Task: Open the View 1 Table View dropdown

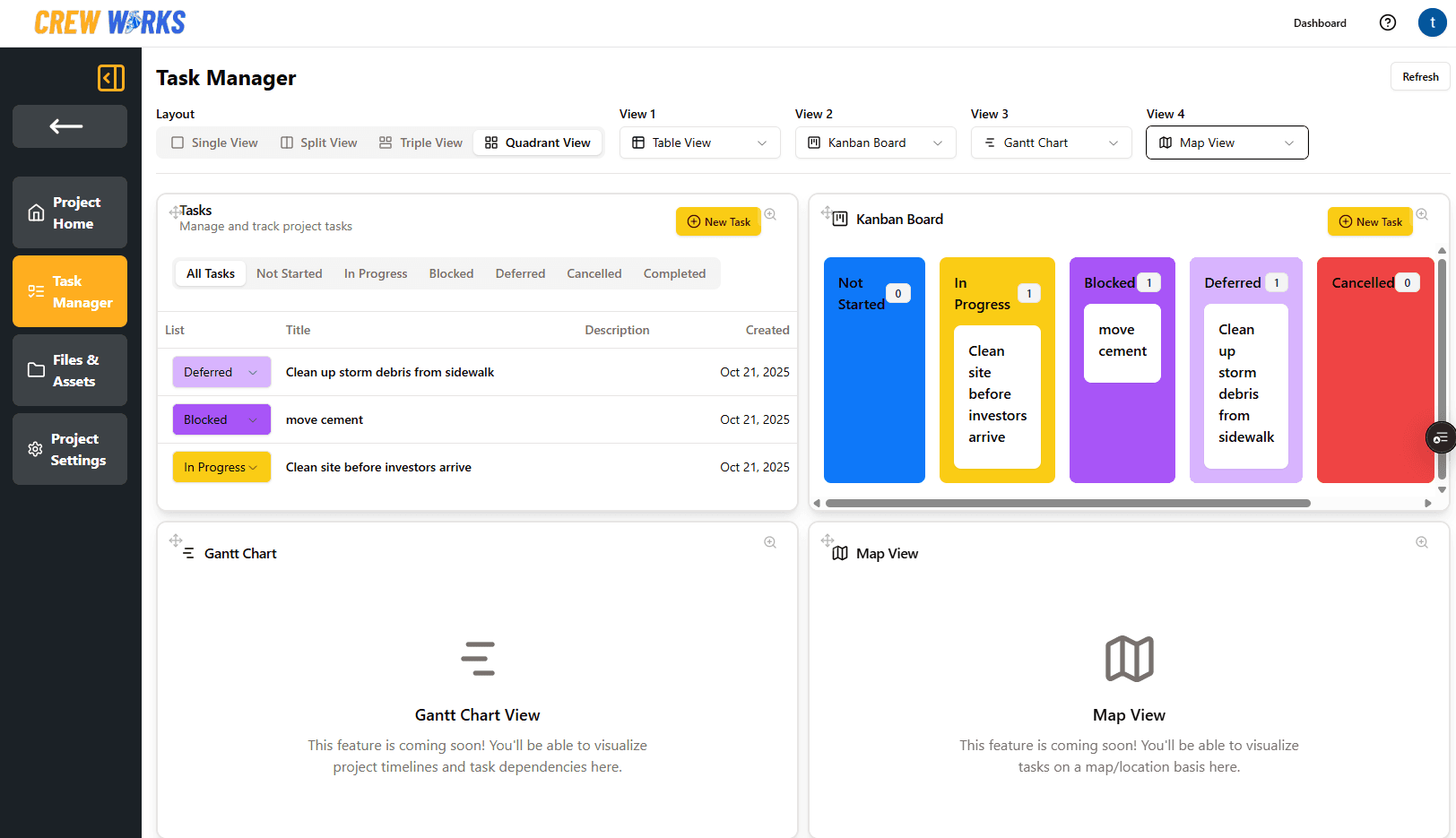Action: coord(699,143)
